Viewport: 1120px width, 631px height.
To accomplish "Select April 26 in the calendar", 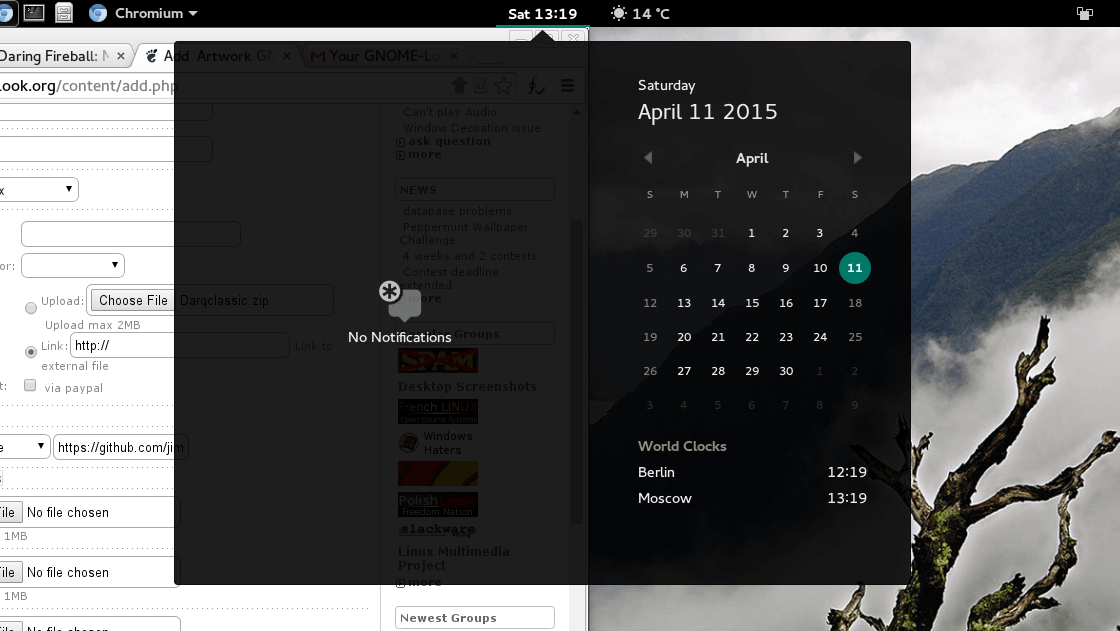I will click(x=650, y=371).
